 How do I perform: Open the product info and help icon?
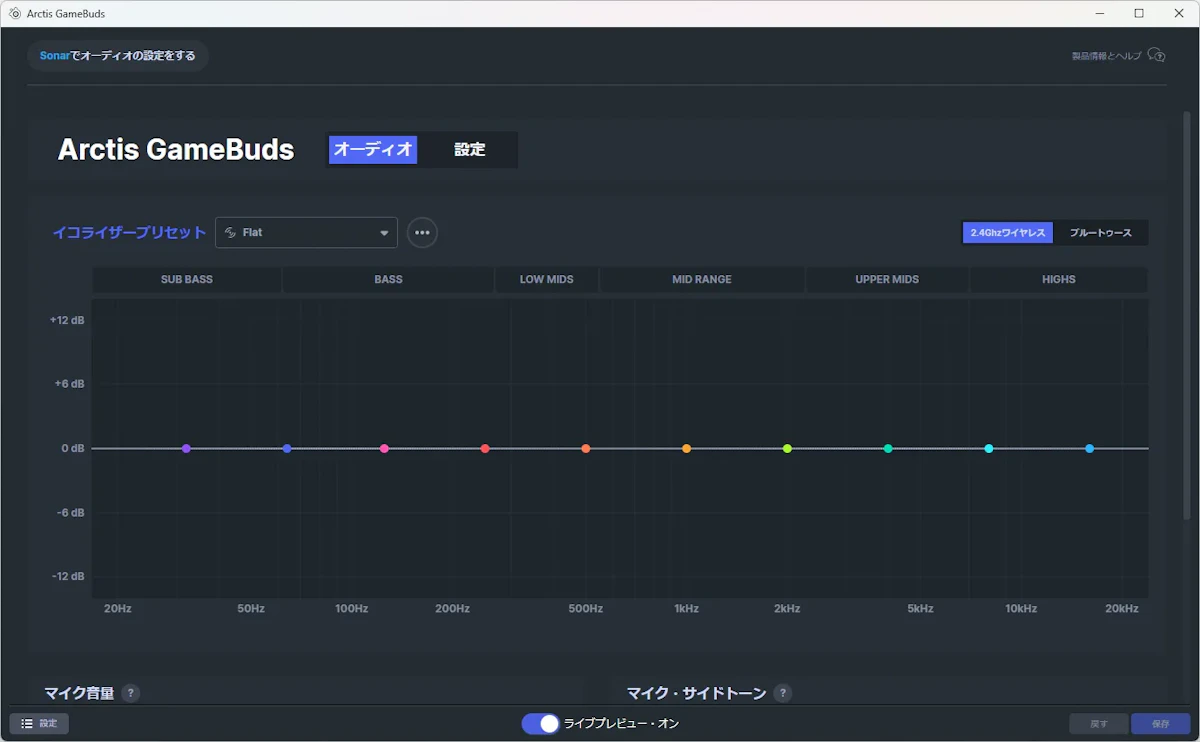pyautogui.click(x=1156, y=55)
